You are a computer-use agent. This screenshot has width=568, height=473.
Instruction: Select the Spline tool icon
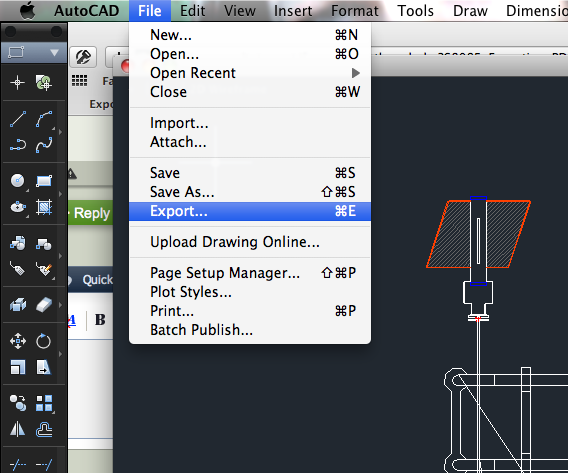44,145
